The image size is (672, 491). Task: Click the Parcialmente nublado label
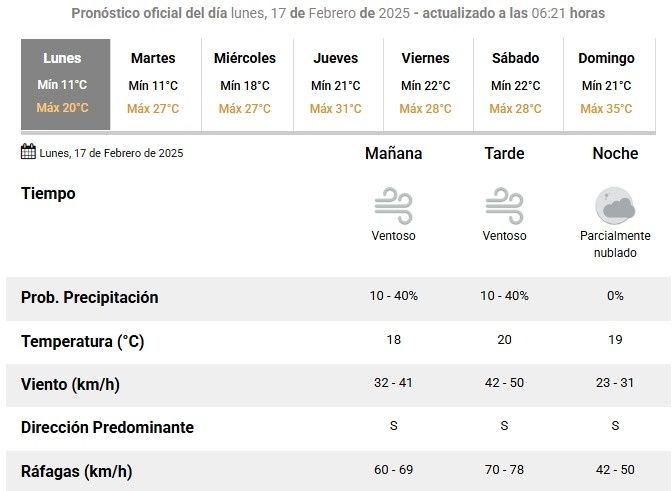click(x=615, y=244)
